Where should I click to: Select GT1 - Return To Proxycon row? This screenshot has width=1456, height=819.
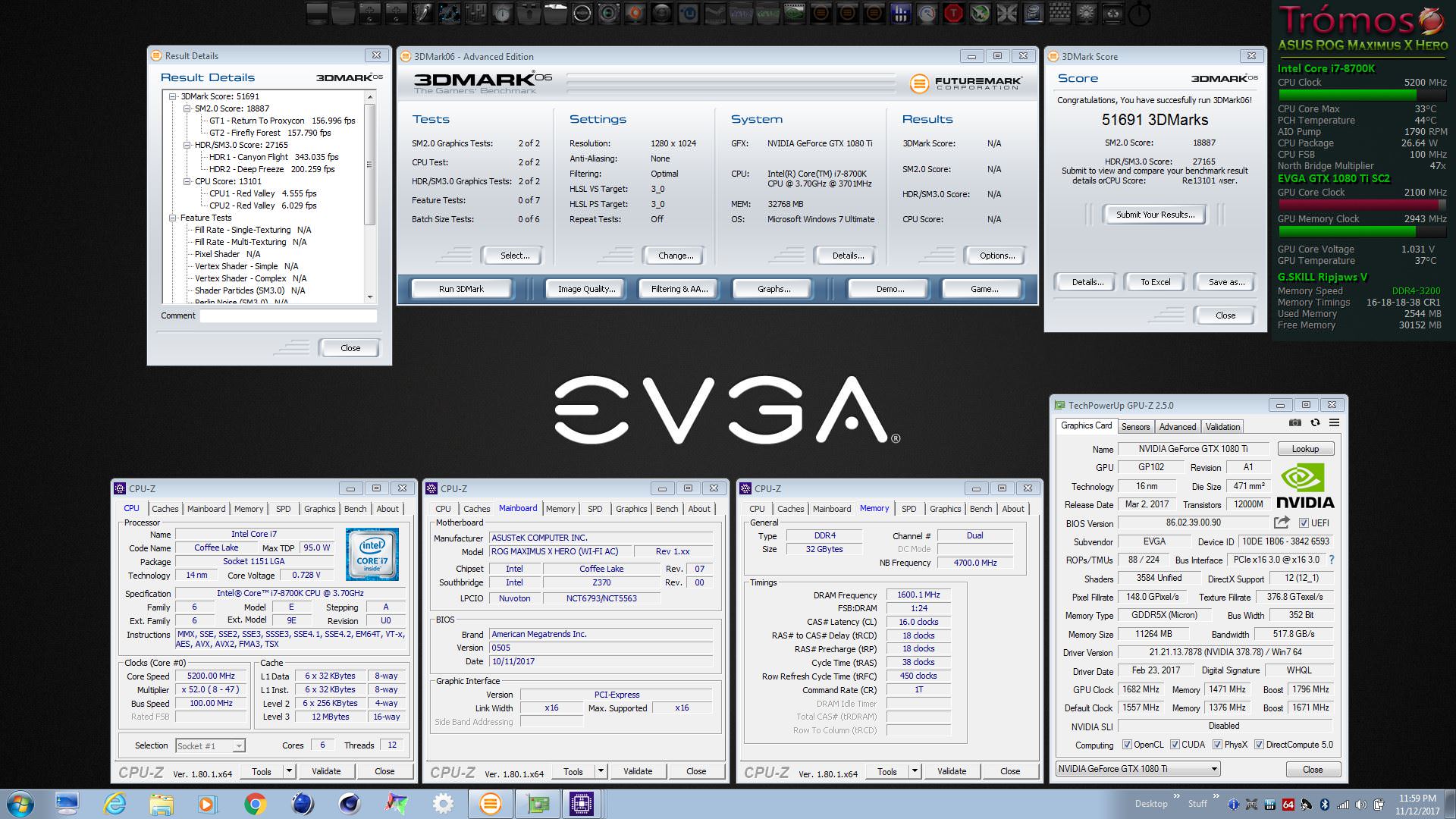tap(282, 121)
